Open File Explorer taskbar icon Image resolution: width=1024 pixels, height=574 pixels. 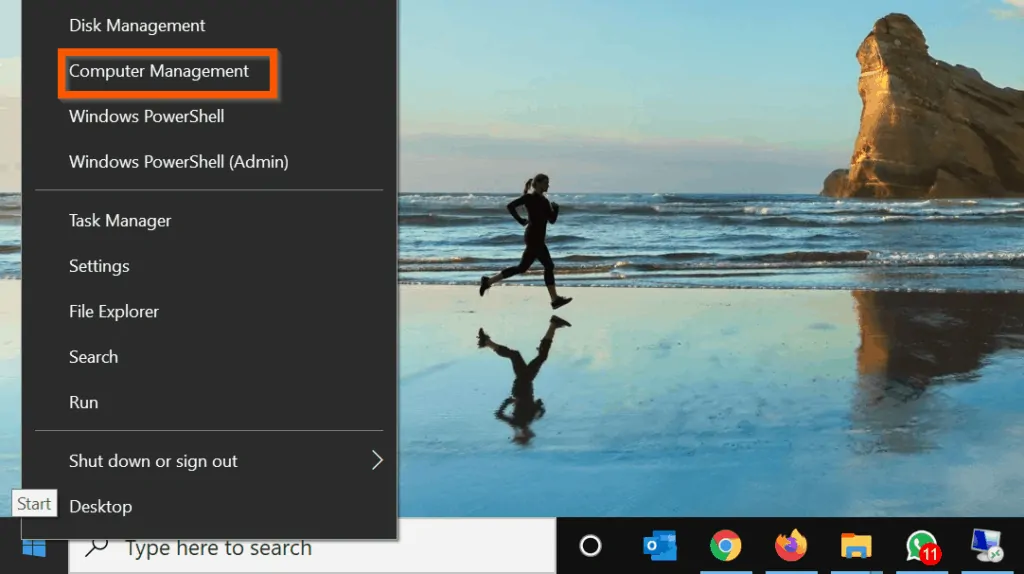(x=856, y=546)
